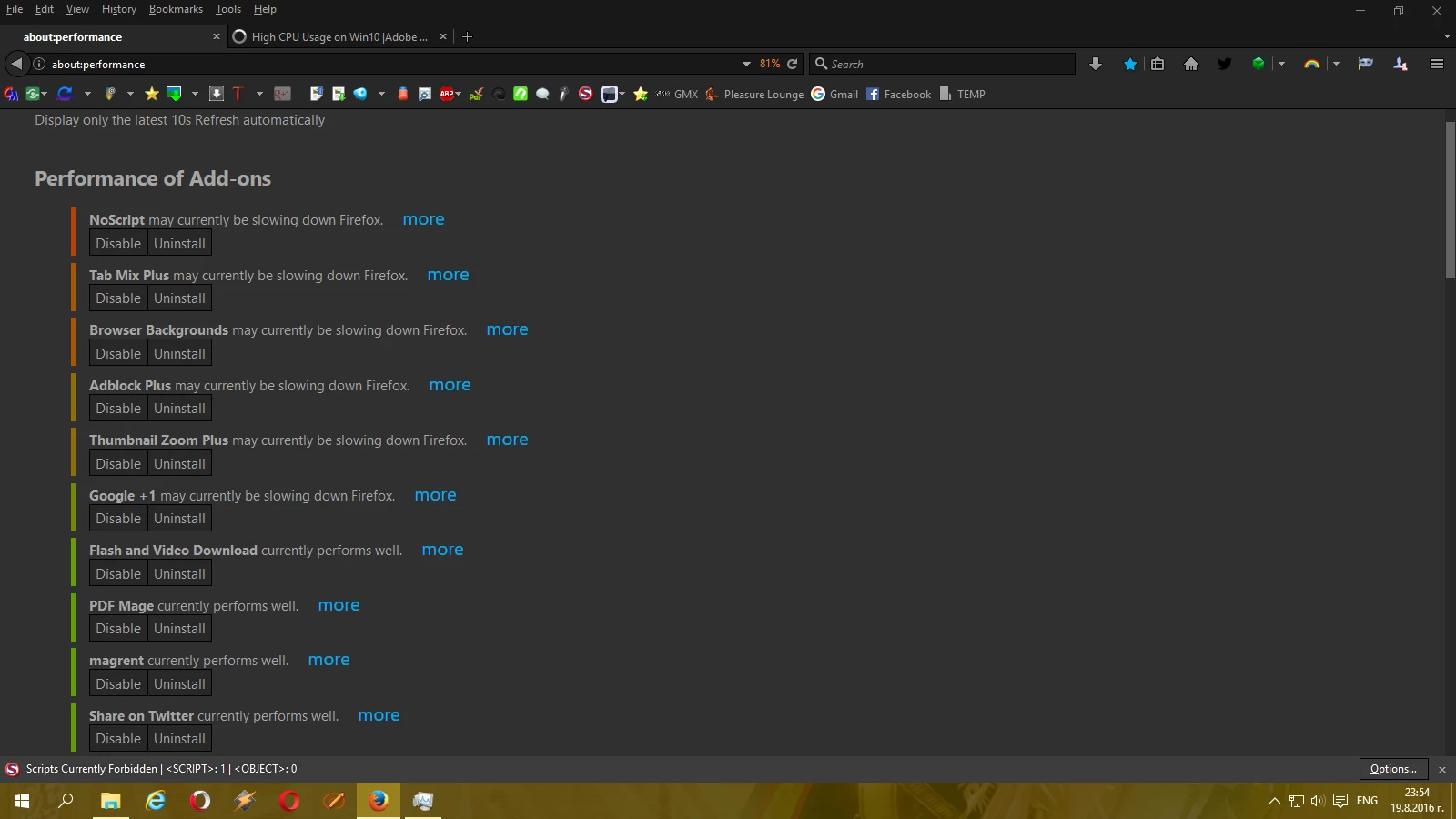
Task: Disable the Adblock Plus add-on
Action: [118, 409]
